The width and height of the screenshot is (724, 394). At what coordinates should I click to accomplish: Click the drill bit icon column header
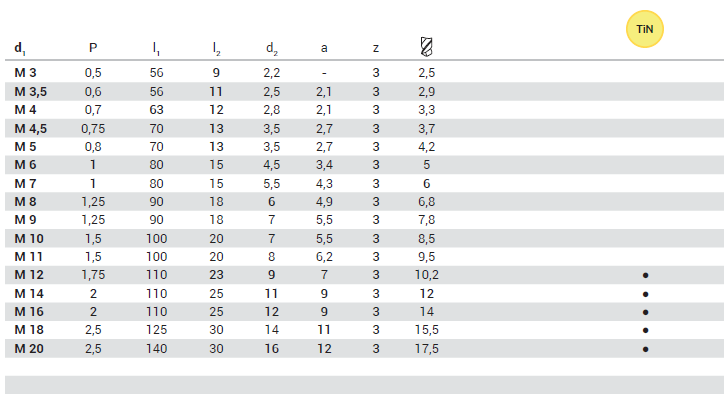[427, 47]
